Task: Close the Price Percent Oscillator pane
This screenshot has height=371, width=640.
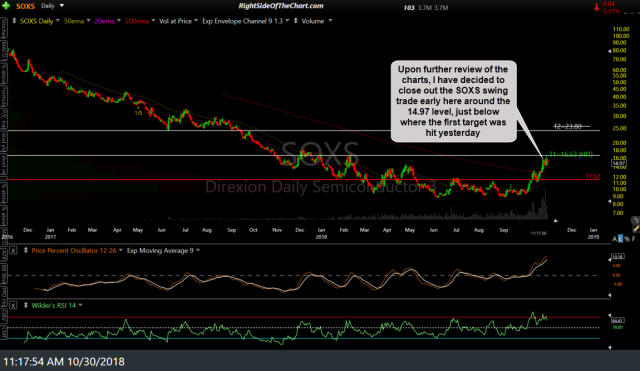Action: tap(13, 251)
